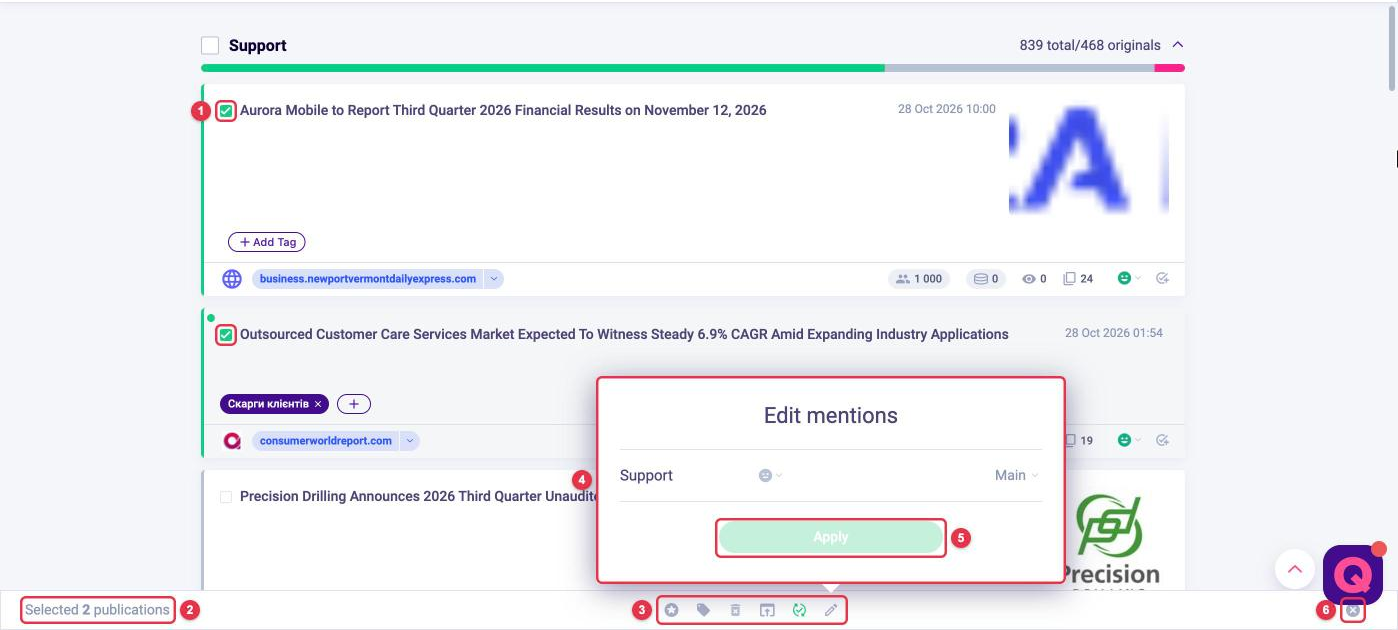
Task: Click the move/export window icon in the bulk actions bar
Action: click(767, 609)
